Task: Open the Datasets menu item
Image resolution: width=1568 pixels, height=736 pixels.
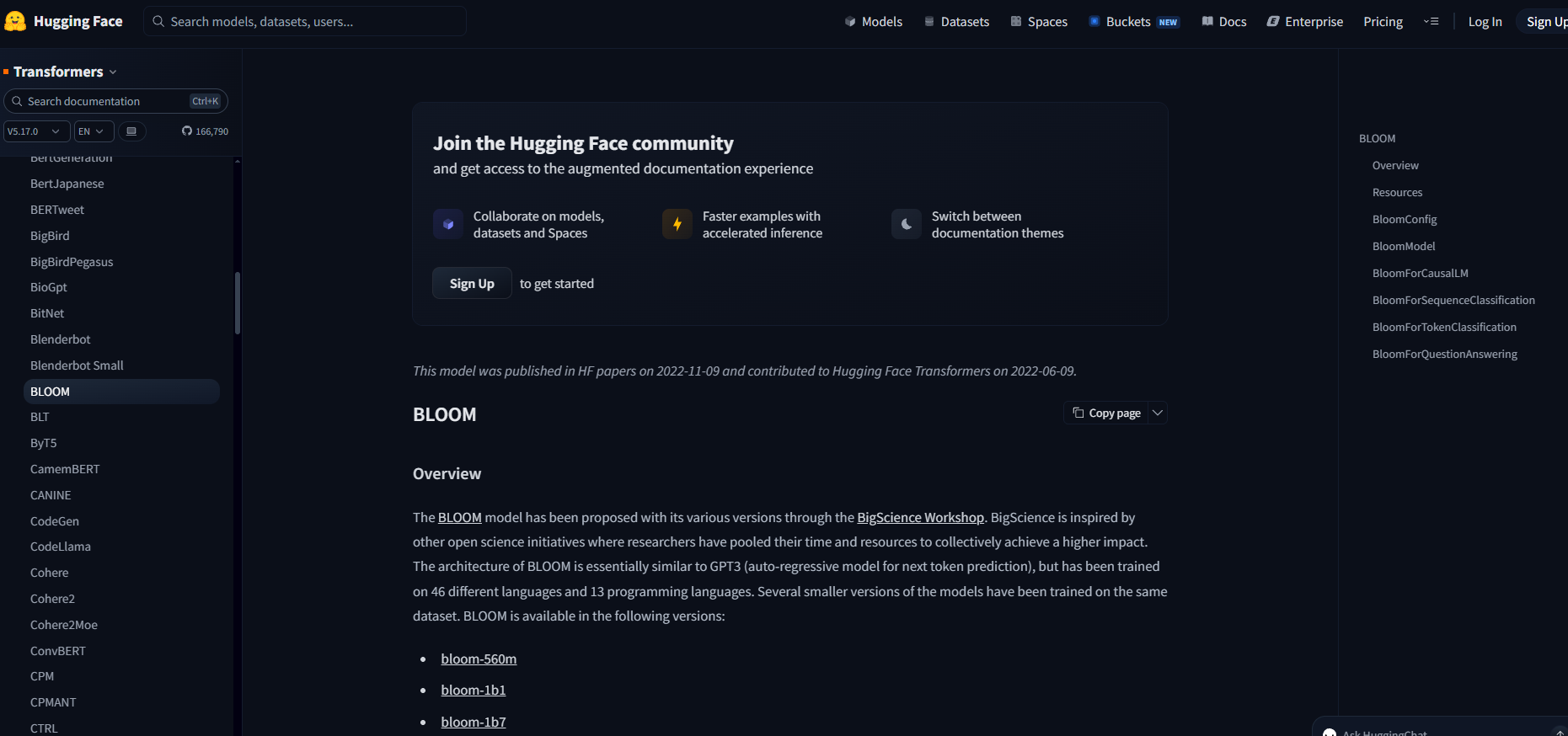Action: click(956, 22)
